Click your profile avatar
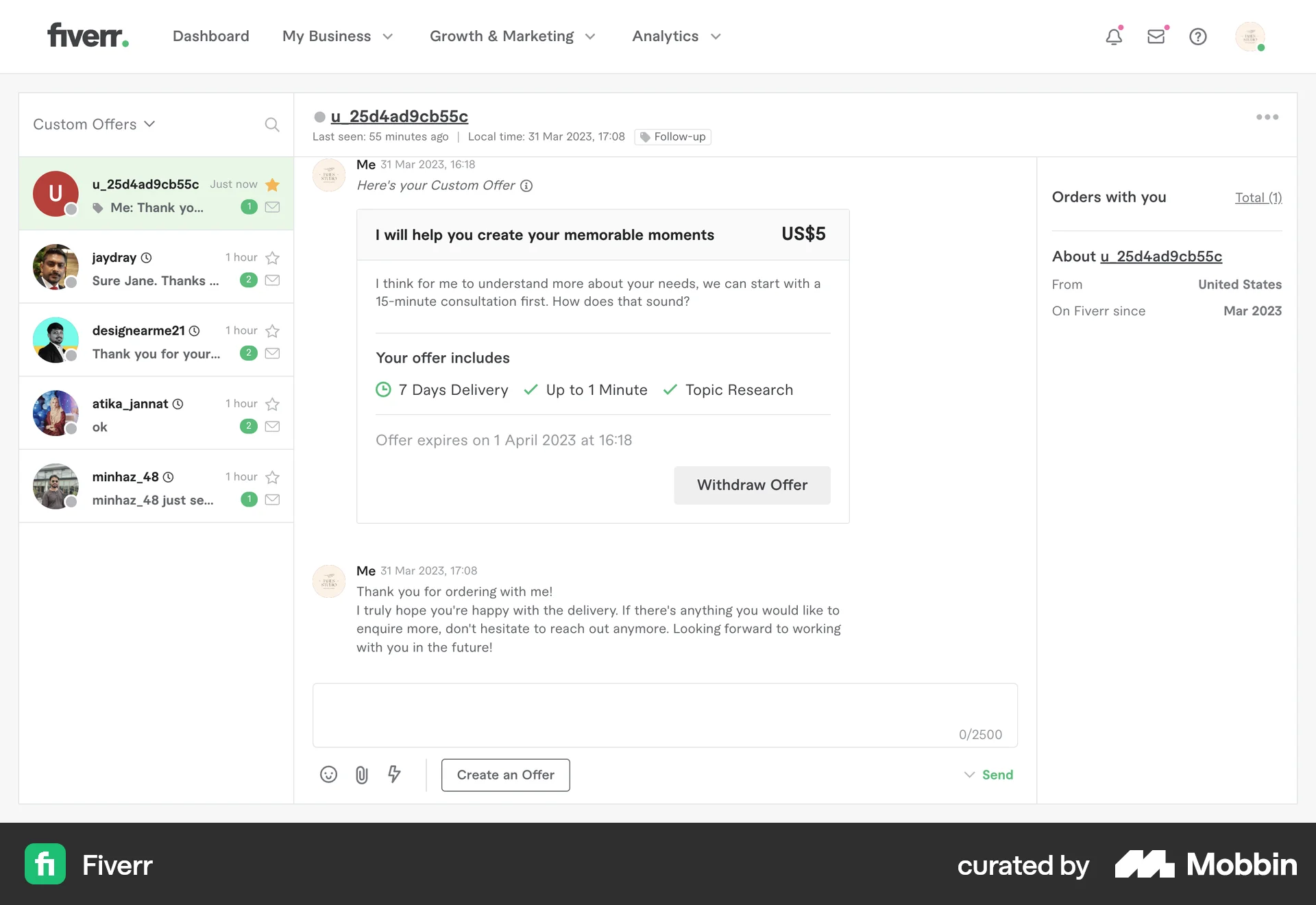The height and width of the screenshot is (905, 1316). [1251, 36]
